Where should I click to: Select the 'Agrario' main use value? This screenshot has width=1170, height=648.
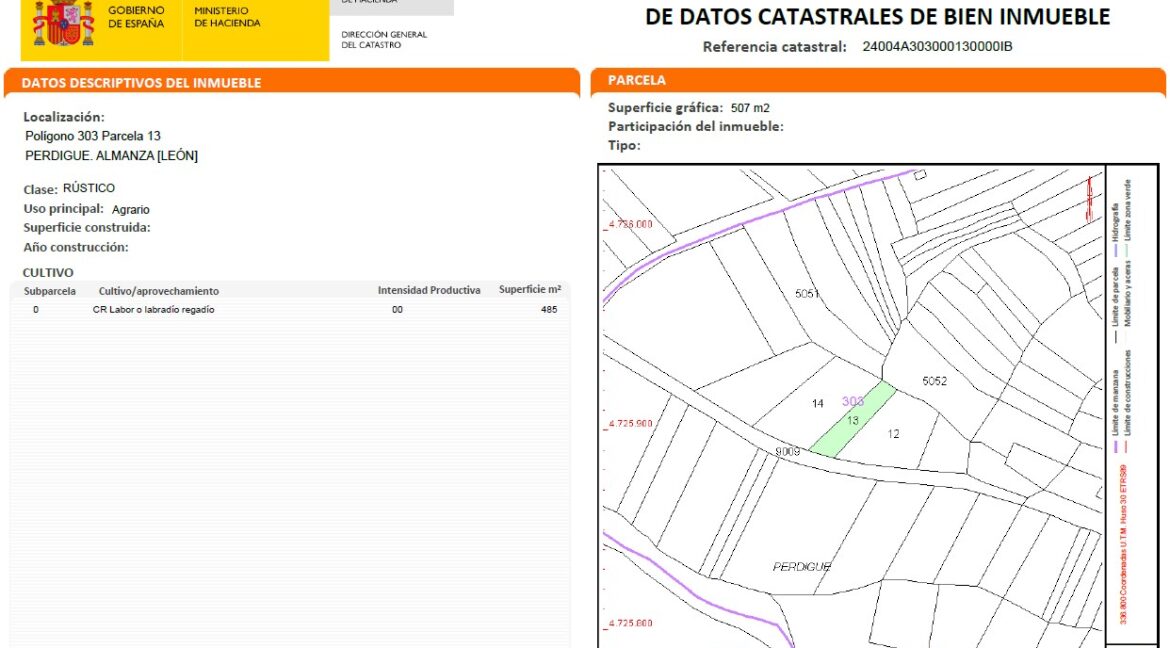pos(131,210)
